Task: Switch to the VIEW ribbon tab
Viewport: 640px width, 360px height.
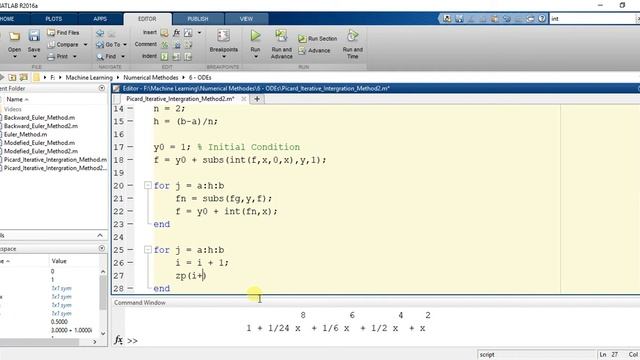Action: pos(246,19)
